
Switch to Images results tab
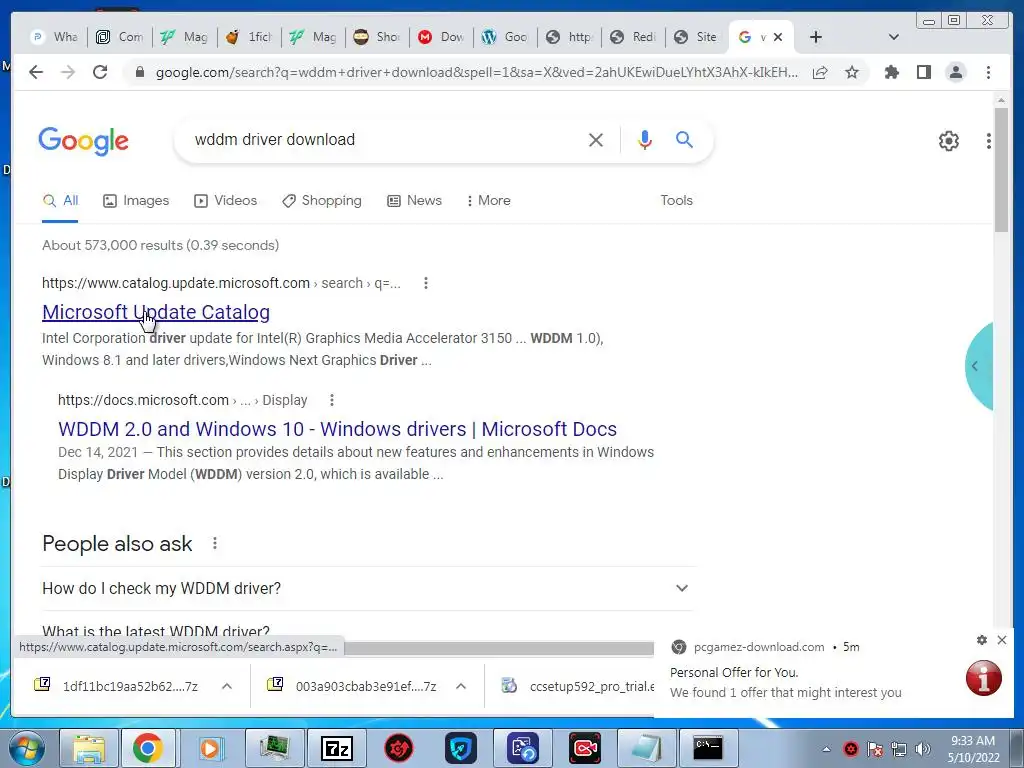pos(136,200)
